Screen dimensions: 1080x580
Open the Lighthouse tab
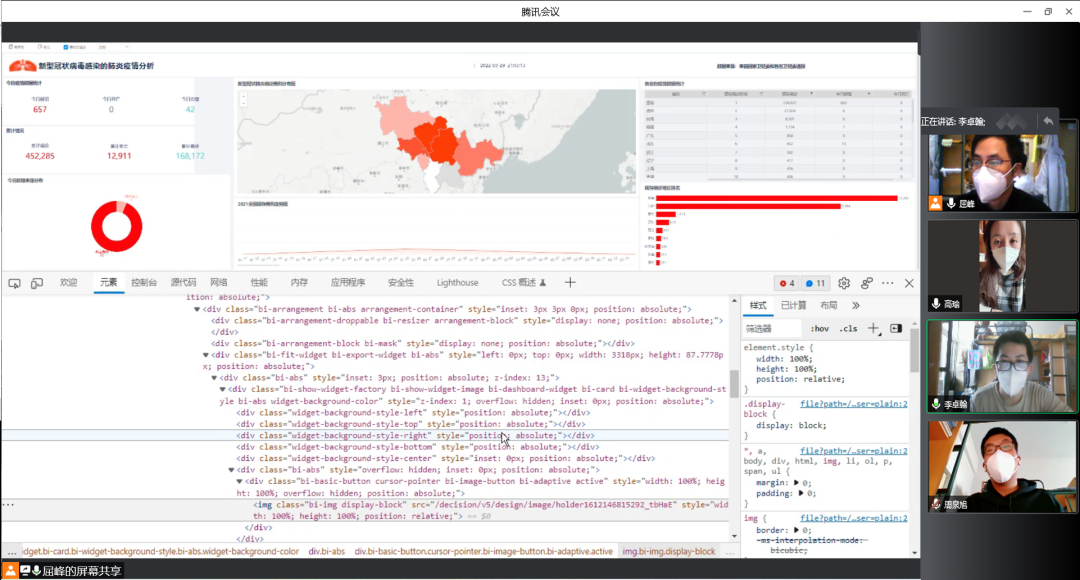pyautogui.click(x=457, y=283)
